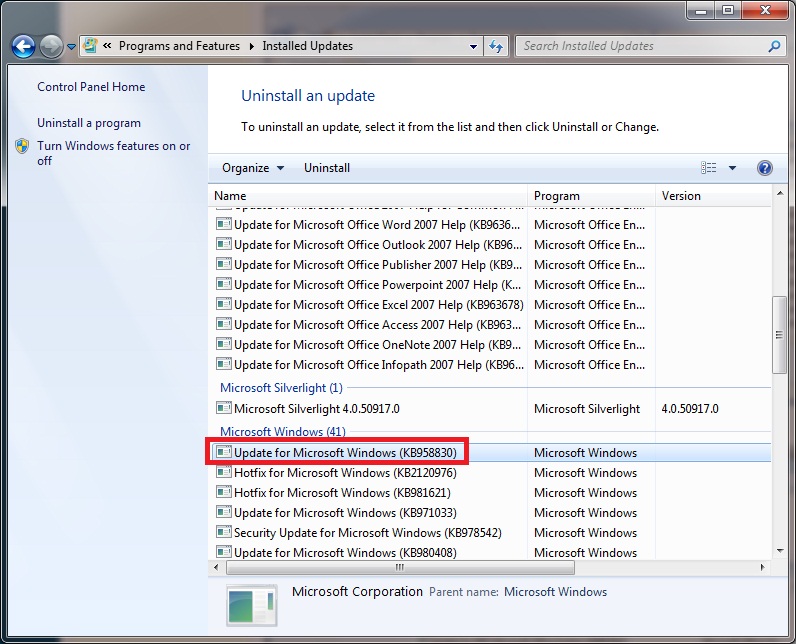Click the horizontal scrollbar right arrow
Viewport: 796px width, 644px height.
(762, 567)
